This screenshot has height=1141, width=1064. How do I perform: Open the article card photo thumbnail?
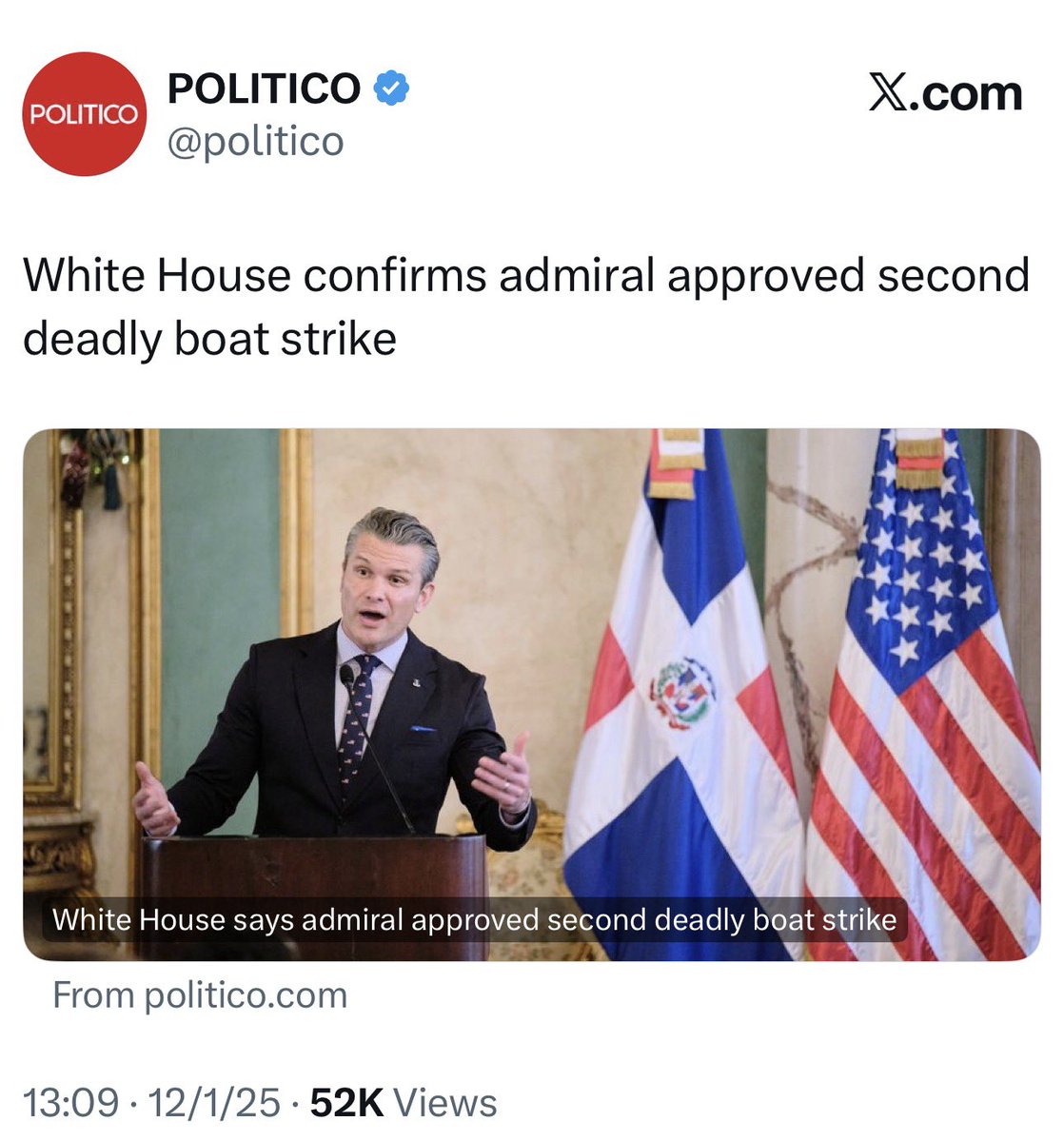pos(532,695)
